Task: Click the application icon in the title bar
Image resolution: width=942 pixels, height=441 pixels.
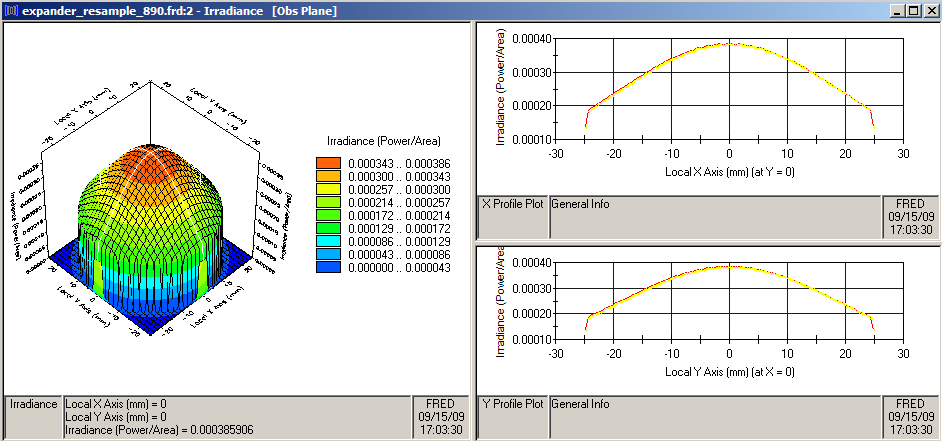Action: point(11,10)
